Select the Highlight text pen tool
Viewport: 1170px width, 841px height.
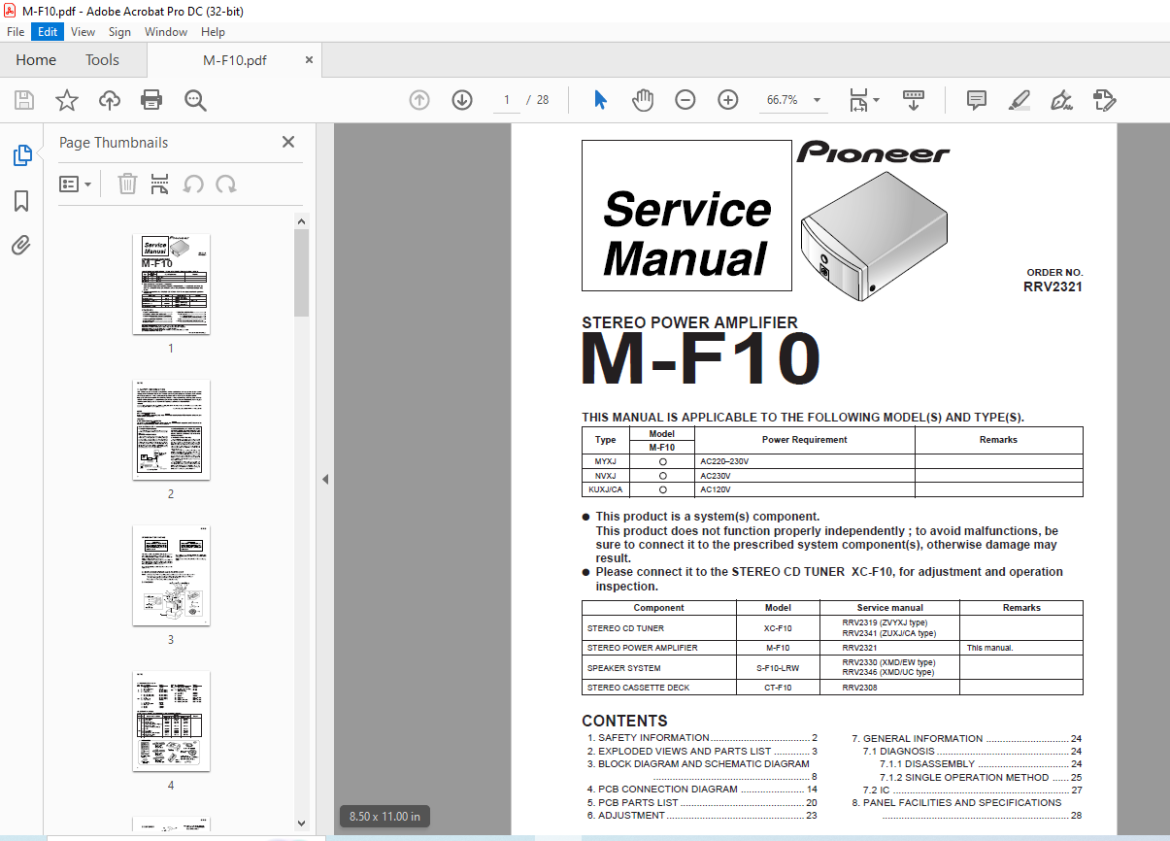click(x=1019, y=100)
